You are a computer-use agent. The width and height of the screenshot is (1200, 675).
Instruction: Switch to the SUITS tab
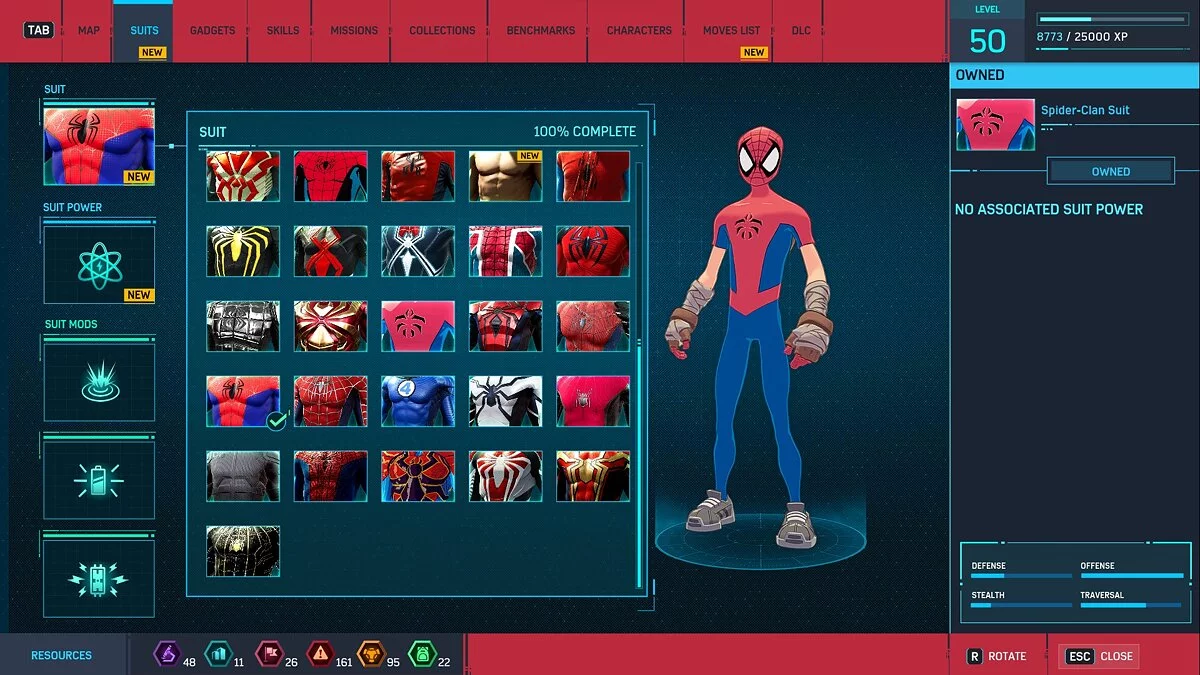[x=144, y=31]
